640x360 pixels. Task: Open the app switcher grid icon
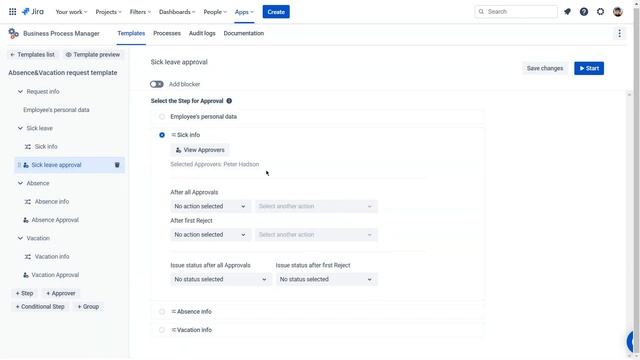pos(13,12)
